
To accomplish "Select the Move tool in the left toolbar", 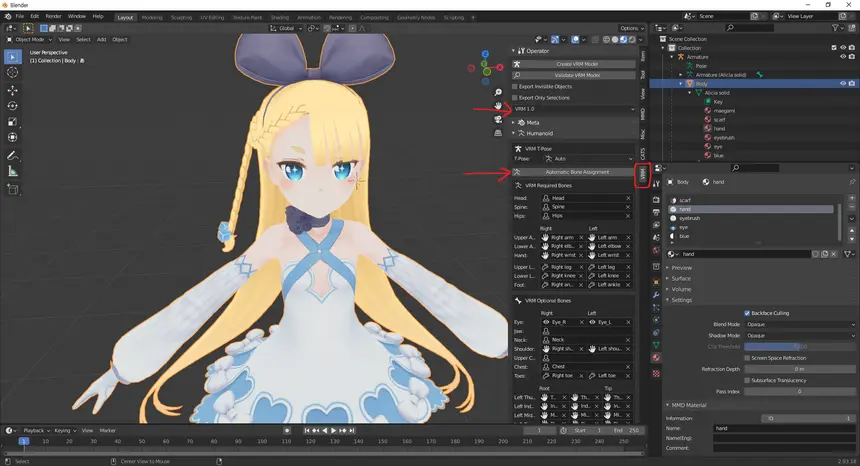I will [x=13, y=90].
